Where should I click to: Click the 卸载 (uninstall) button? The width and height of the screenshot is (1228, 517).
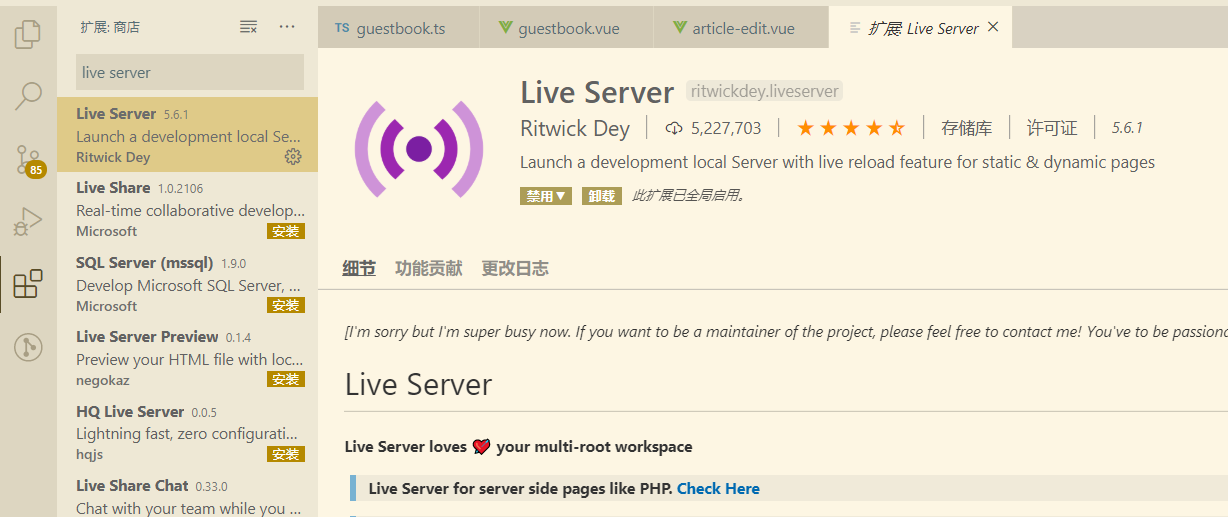click(602, 196)
